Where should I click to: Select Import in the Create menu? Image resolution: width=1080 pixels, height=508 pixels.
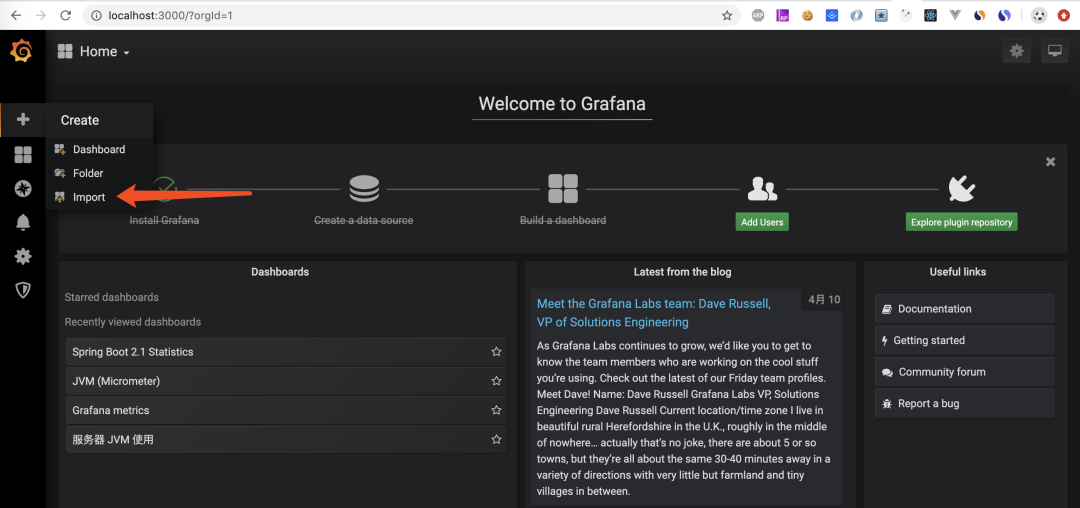click(90, 198)
